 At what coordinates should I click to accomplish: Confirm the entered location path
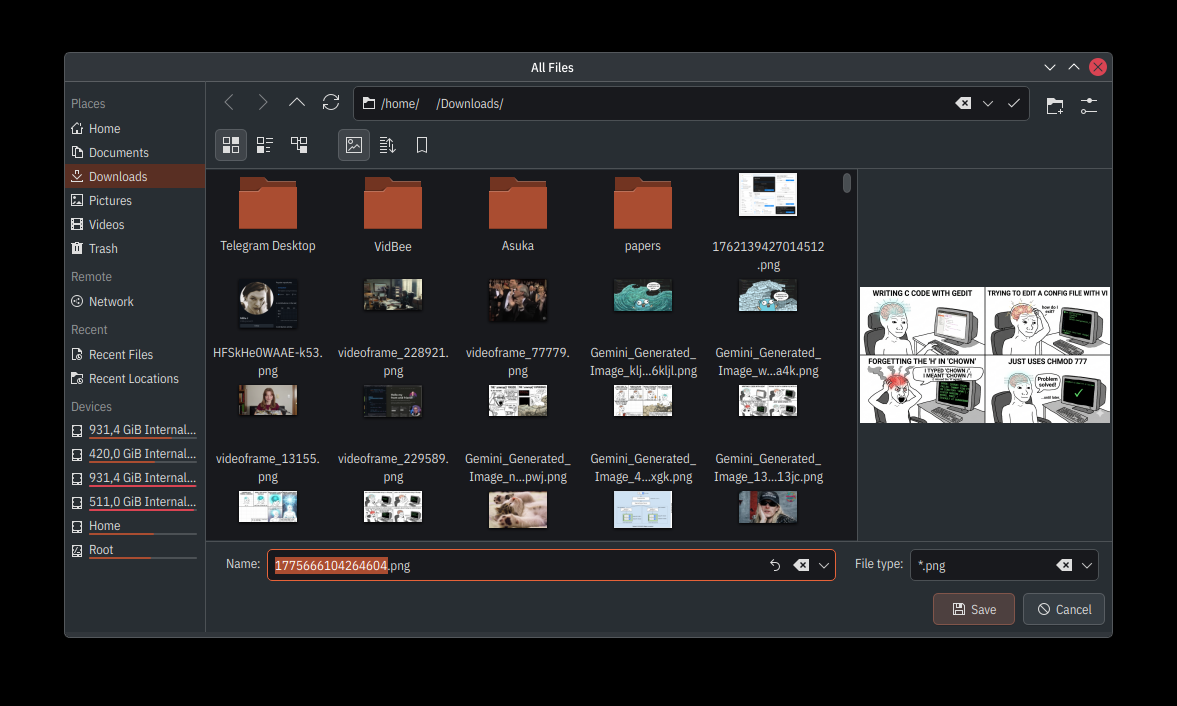1013,104
